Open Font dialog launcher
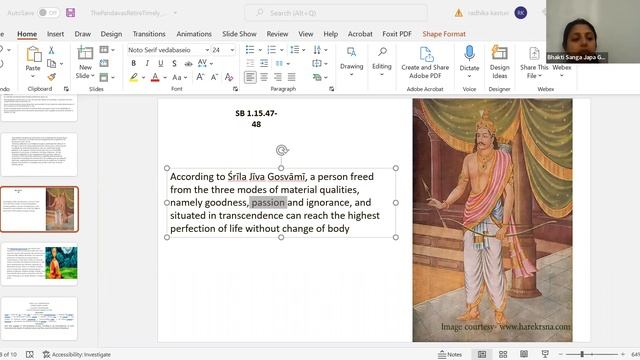 [x=236, y=89]
